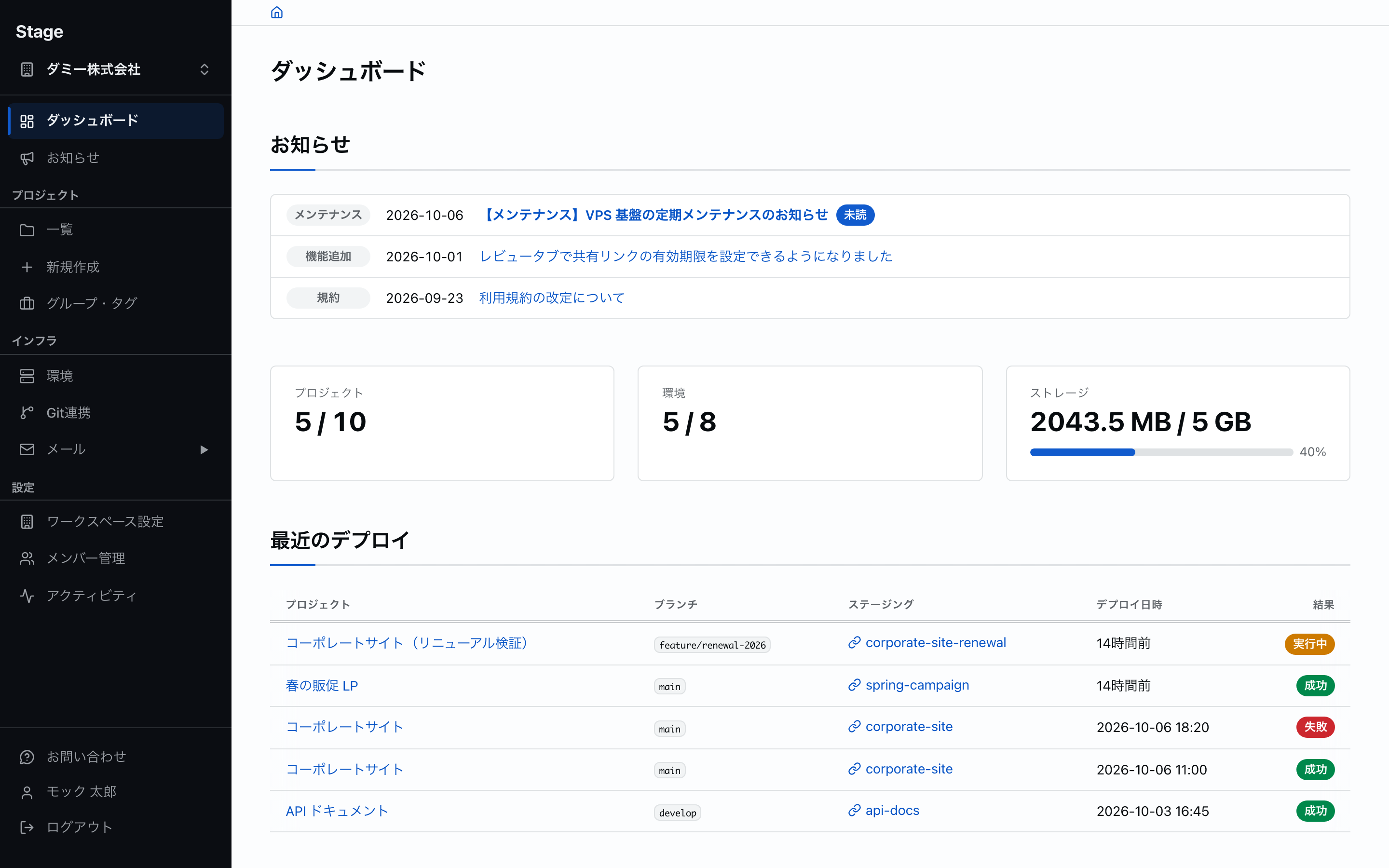Open コーポレートサイト project in 11:00 row

(345, 769)
